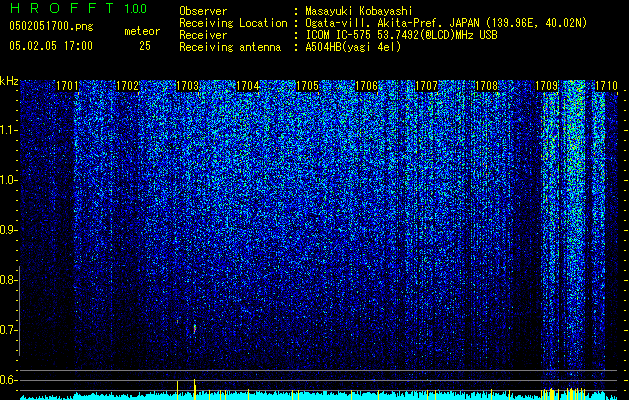629x400 pixels.
Task: Click the 1705 time marker
Action: pos(307,86)
